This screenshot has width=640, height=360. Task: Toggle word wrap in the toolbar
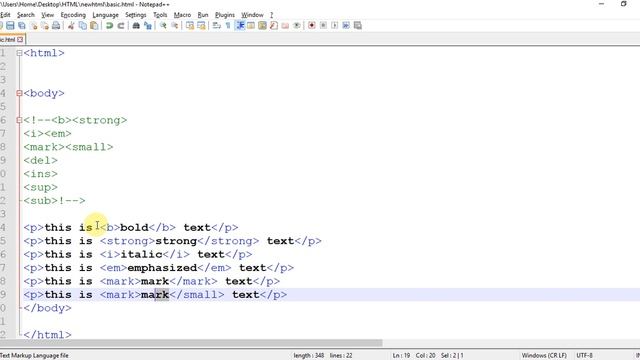point(217,26)
